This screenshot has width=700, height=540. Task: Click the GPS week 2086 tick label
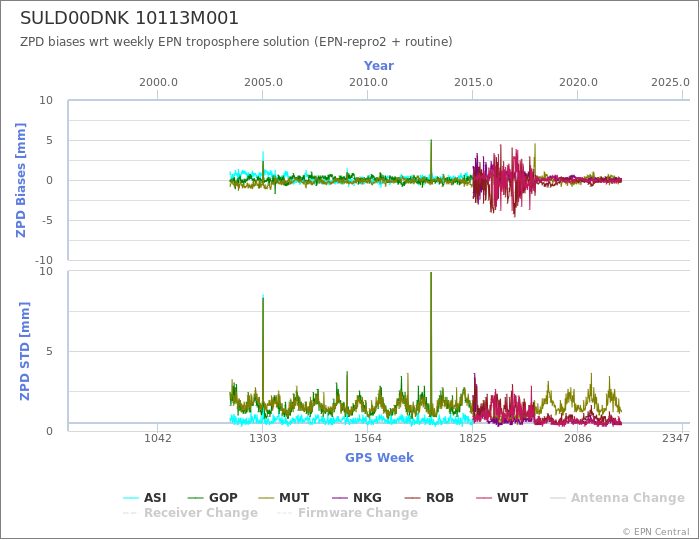pyautogui.click(x=578, y=438)
